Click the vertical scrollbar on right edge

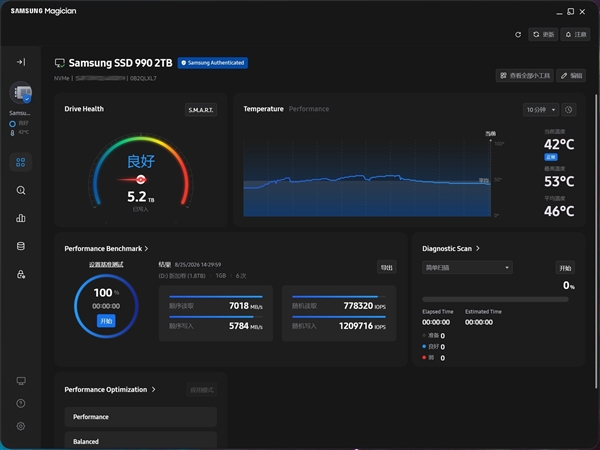coord(595,241)
